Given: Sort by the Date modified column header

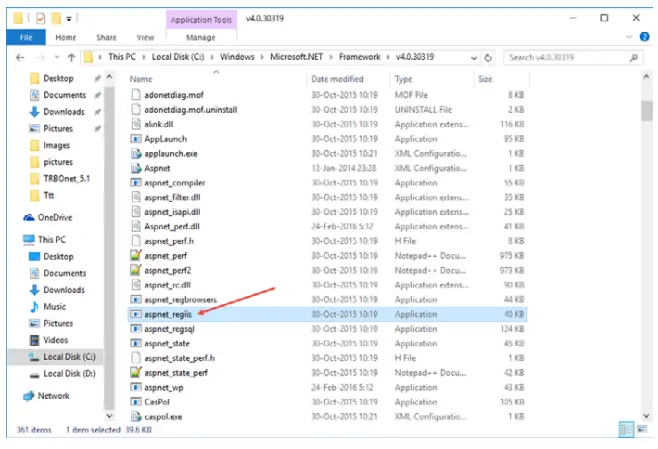Looking at the screenshot, I should [x=337, y=79].
